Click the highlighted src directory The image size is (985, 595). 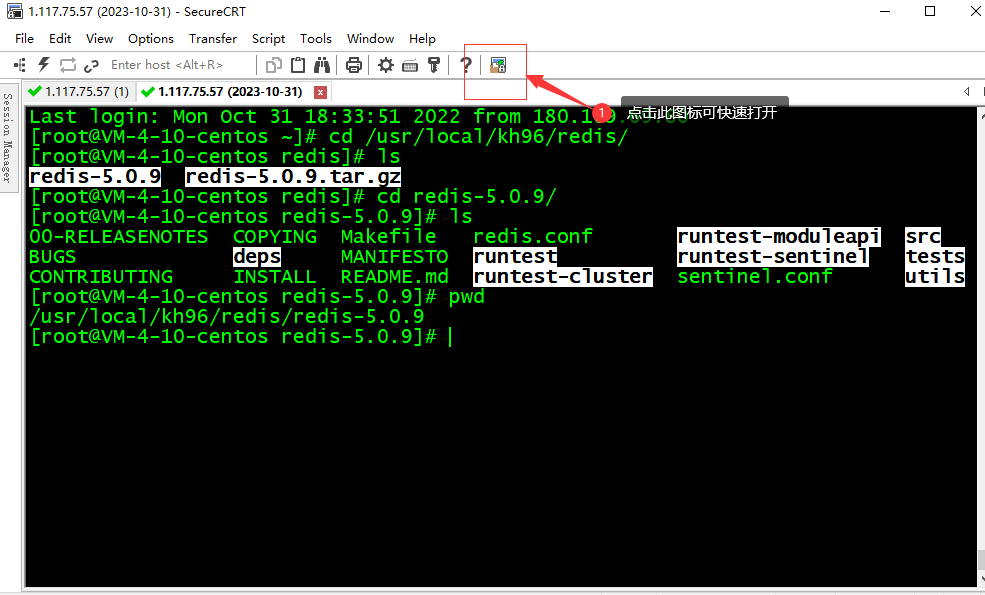tap(923, 236)
